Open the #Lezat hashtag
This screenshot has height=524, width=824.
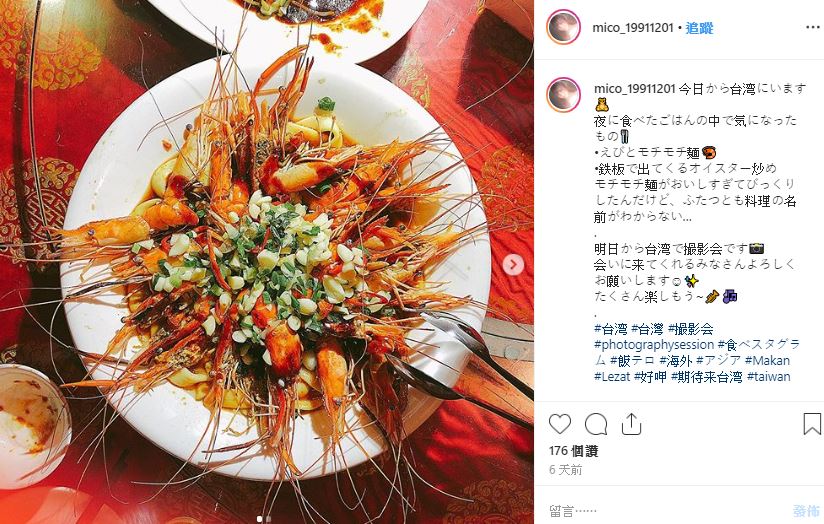[612, 376]
